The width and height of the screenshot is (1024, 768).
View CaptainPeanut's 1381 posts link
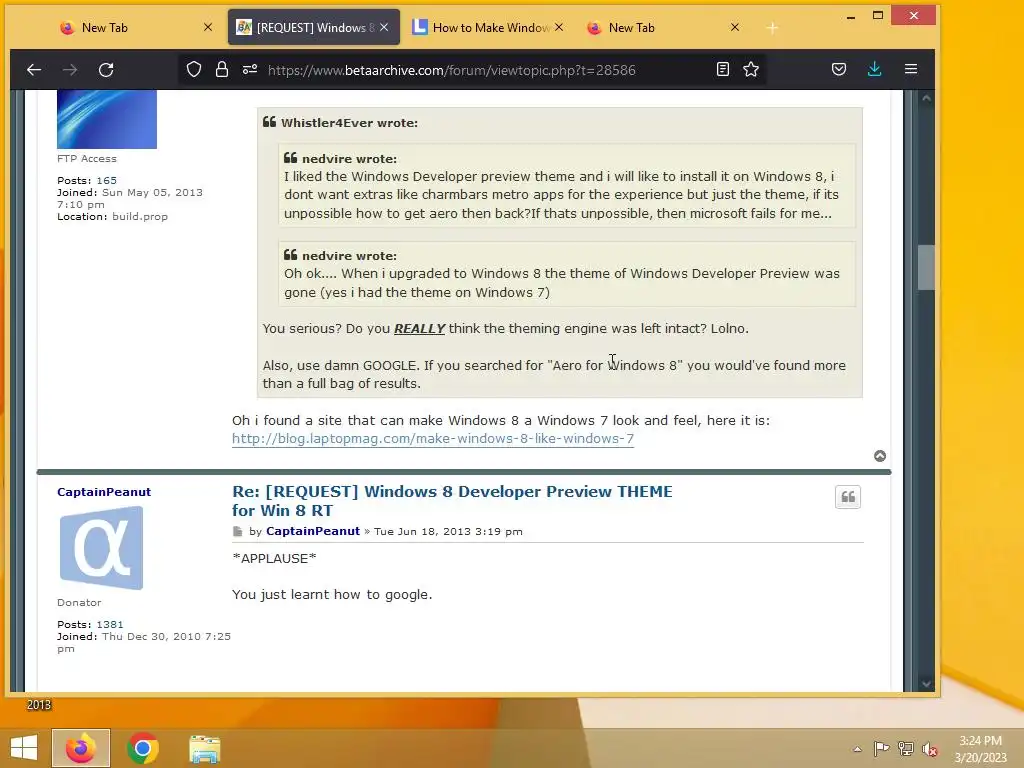tap(110, 624)
